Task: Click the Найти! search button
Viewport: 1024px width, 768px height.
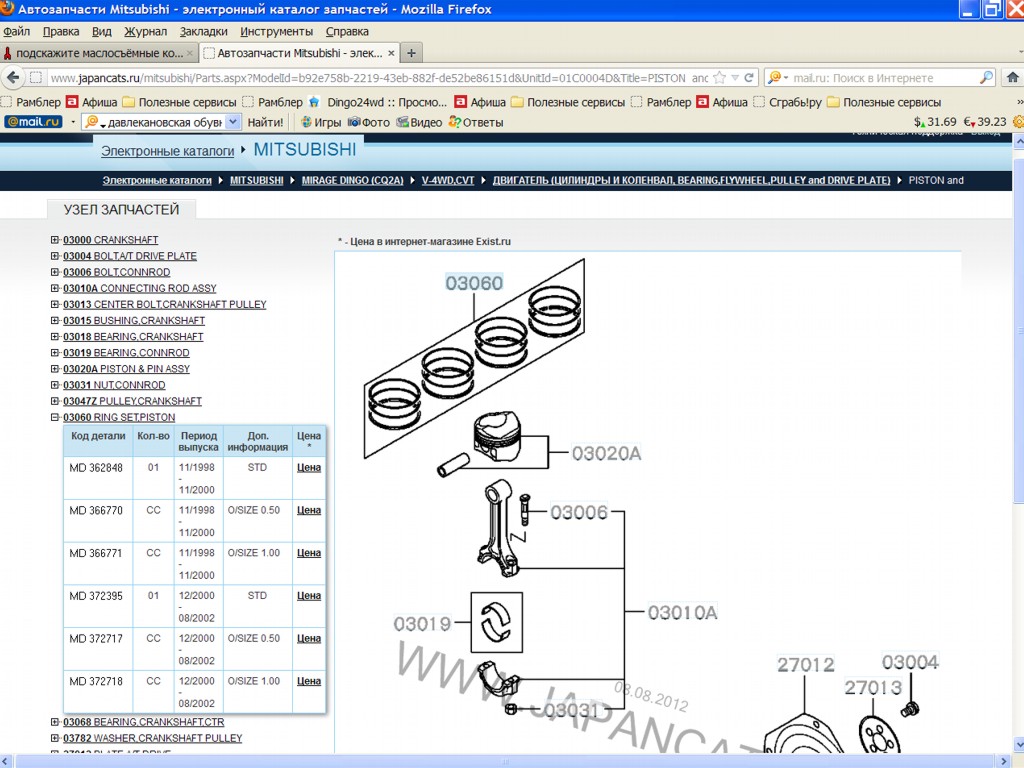Action: coord(265,122)
